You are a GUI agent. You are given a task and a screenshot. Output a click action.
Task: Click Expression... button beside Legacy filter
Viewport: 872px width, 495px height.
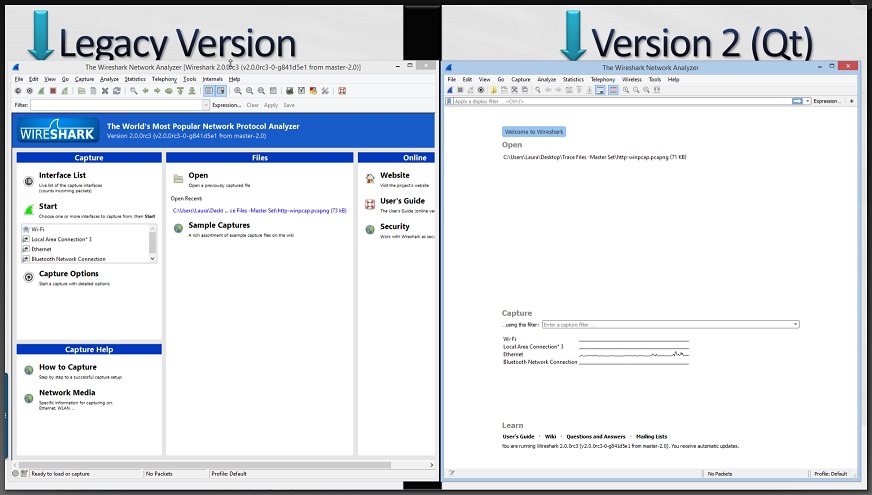coord(226,105)
